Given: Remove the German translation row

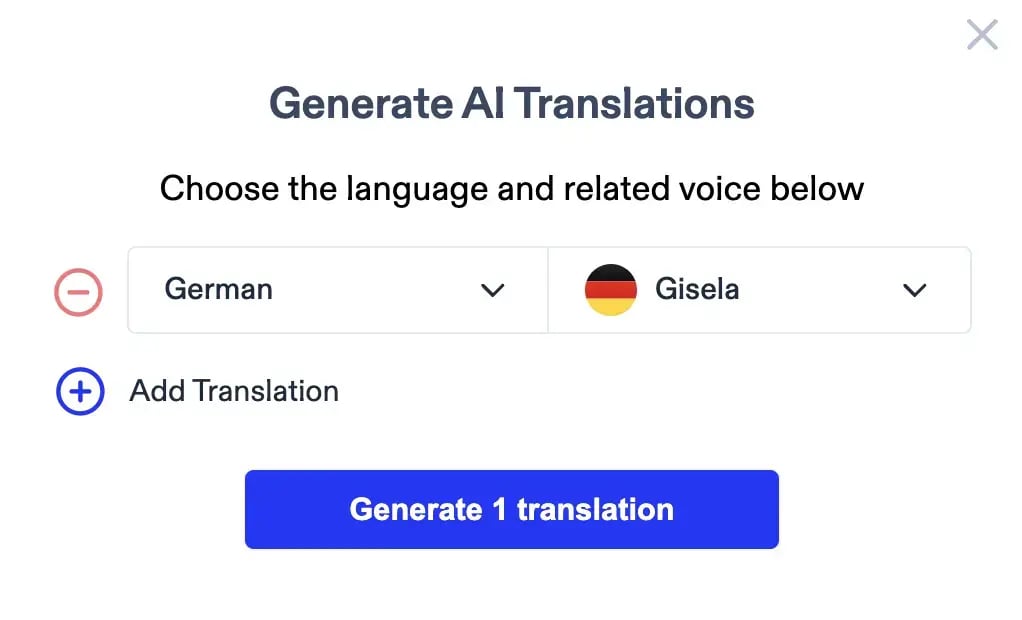Looking at the screenshot, I should pos(78,291).
